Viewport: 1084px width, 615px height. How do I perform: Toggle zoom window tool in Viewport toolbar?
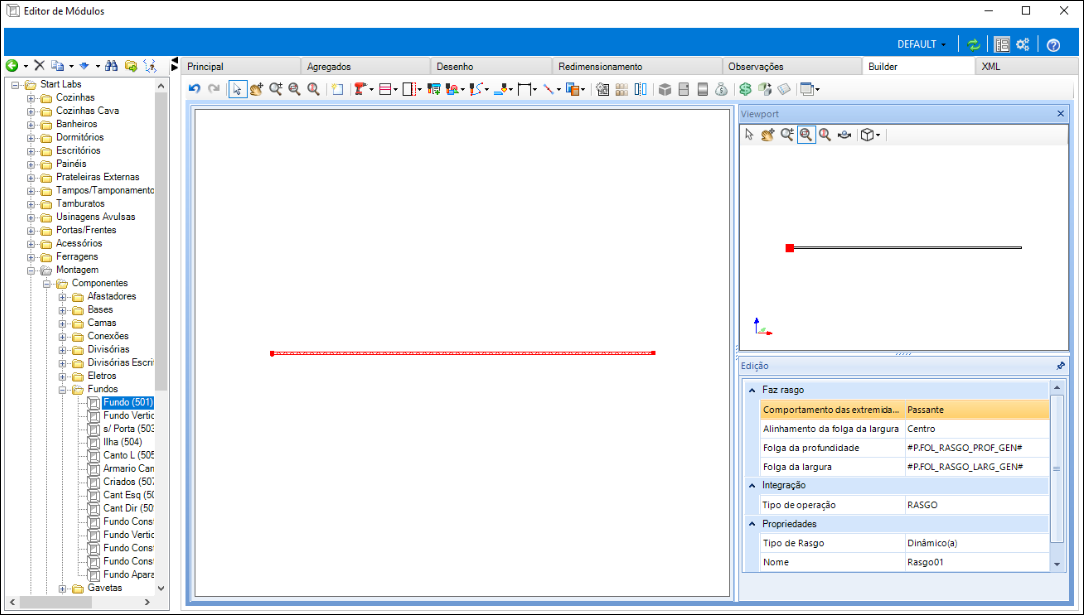(x=806, y=135)
